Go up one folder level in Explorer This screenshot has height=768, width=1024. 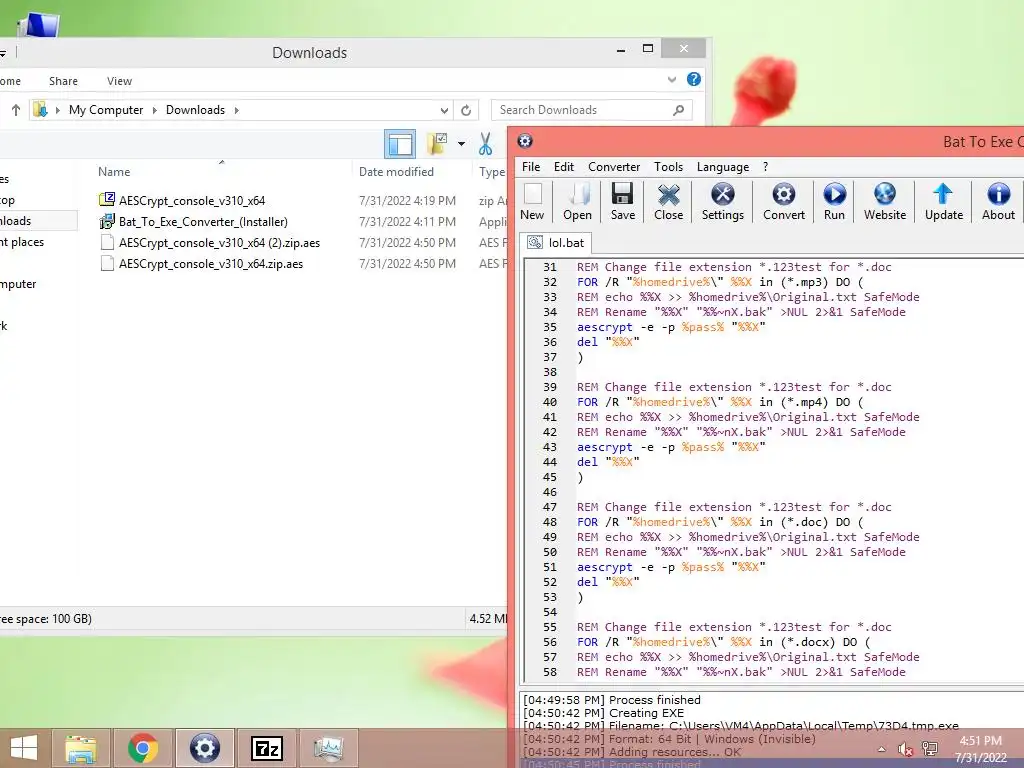coord(16,110)
